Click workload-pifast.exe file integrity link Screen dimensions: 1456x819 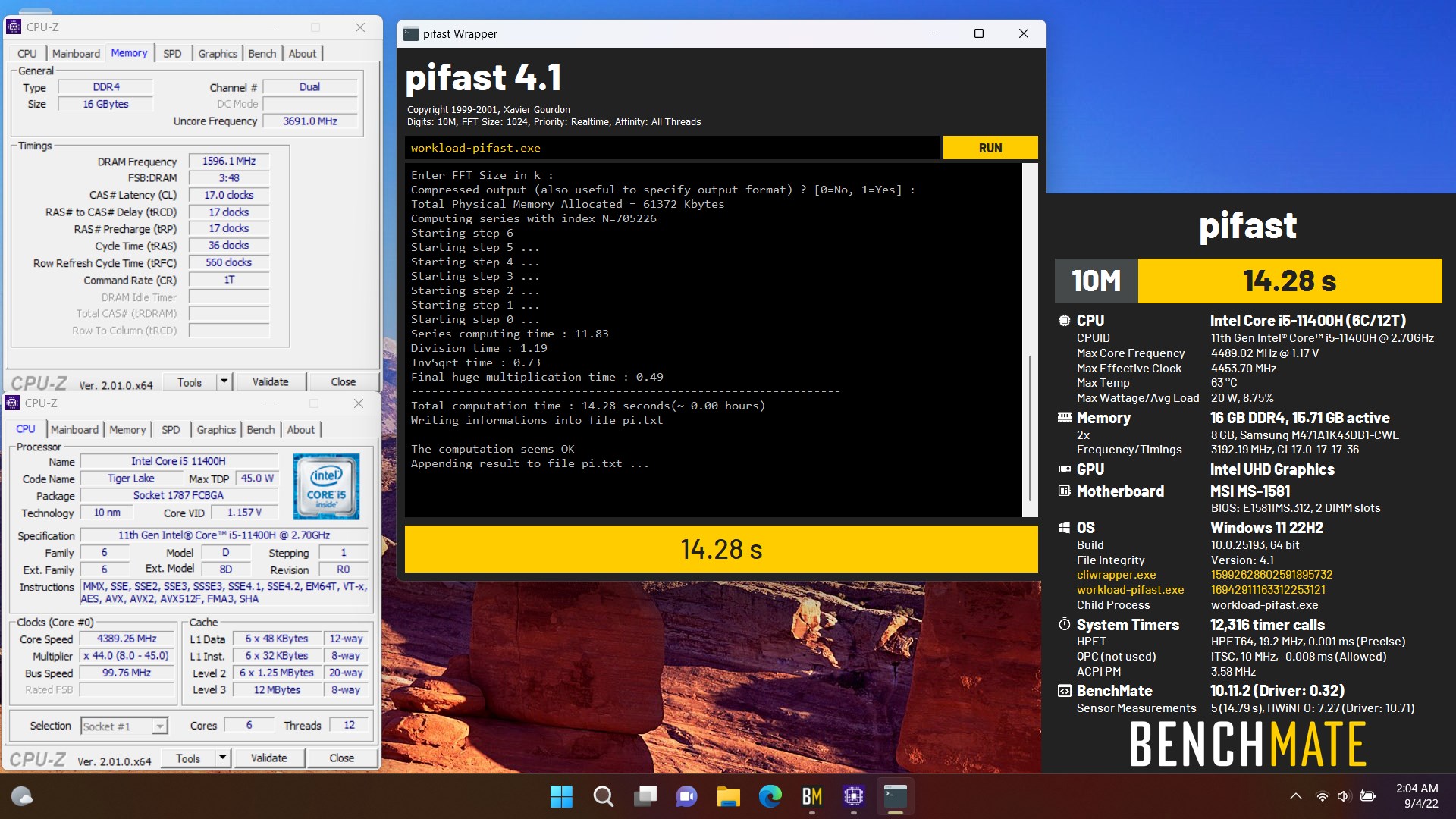(1130, 590)
